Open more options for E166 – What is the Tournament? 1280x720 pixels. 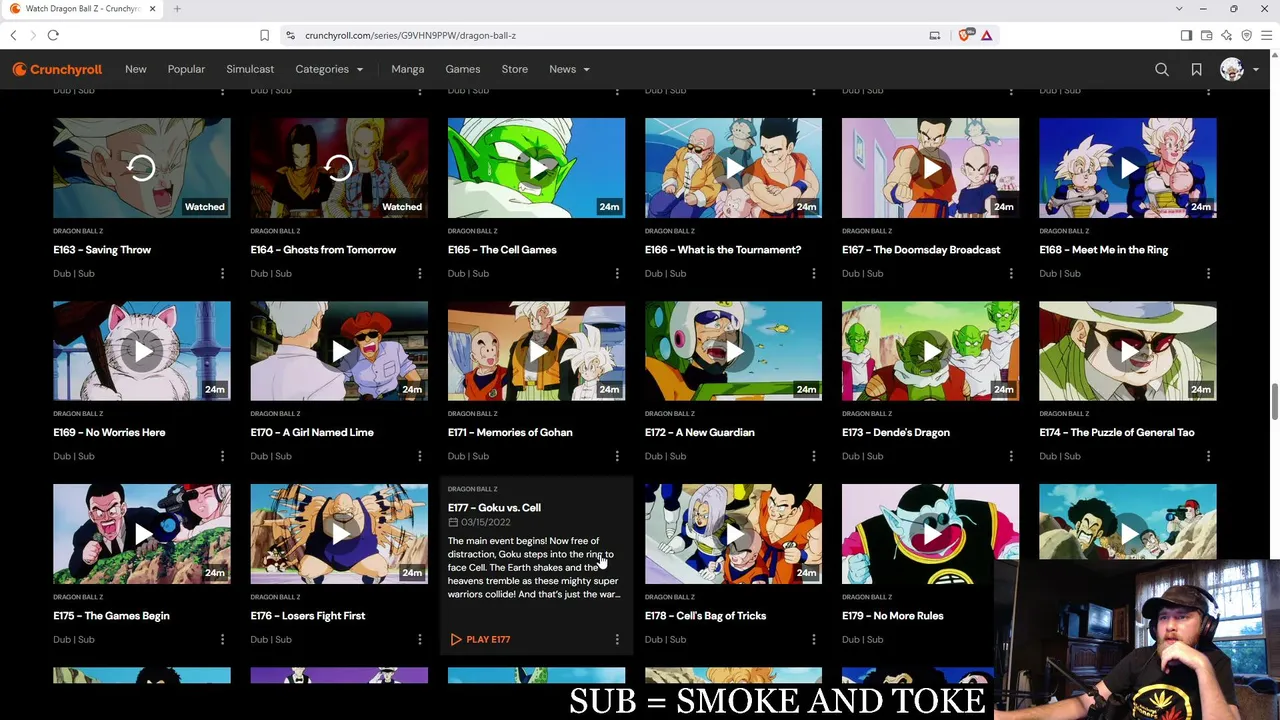813,273
